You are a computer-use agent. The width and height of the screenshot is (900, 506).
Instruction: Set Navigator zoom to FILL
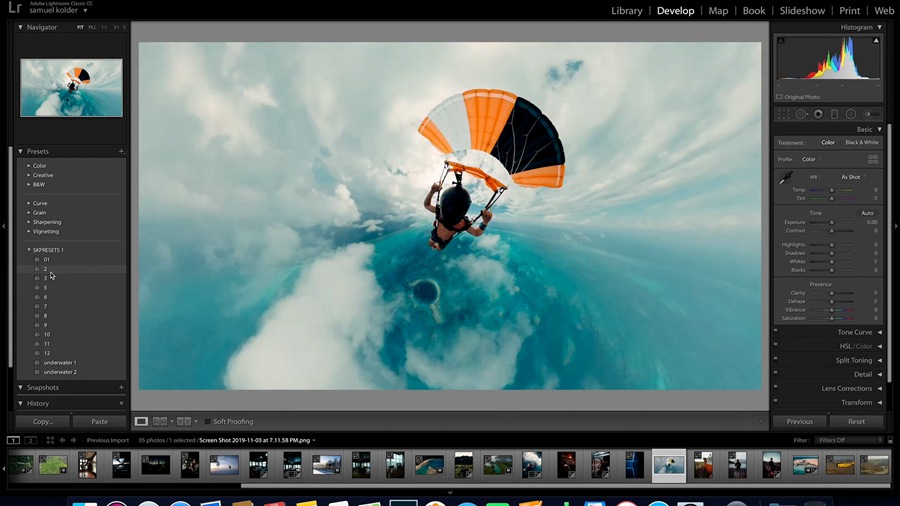[92, 27]
